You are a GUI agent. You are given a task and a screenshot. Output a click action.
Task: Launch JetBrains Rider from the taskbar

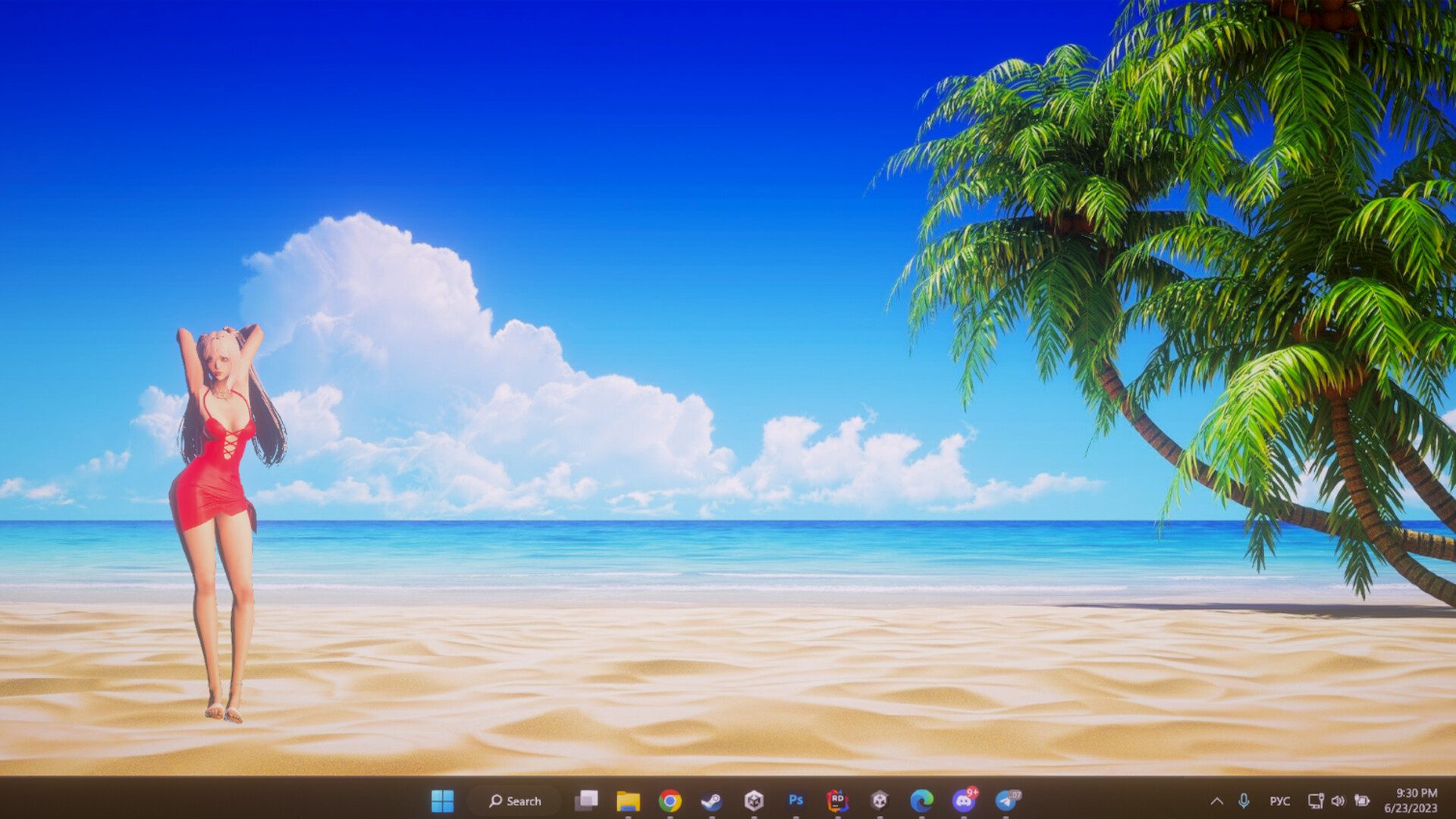(x=837, y=801)
